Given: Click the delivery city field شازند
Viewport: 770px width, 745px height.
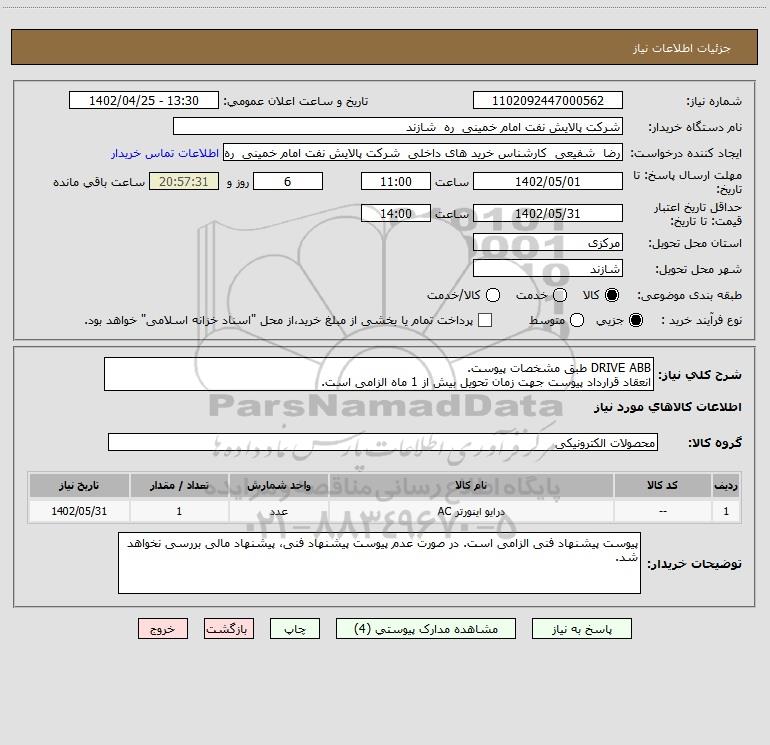Looking at the screenshot, I should coord(548,268).
